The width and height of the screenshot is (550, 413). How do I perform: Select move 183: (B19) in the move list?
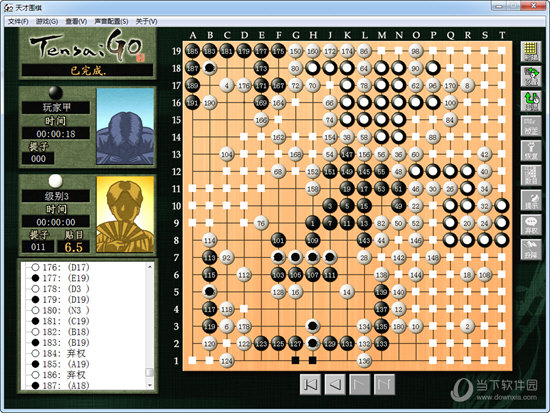(60, 342)
